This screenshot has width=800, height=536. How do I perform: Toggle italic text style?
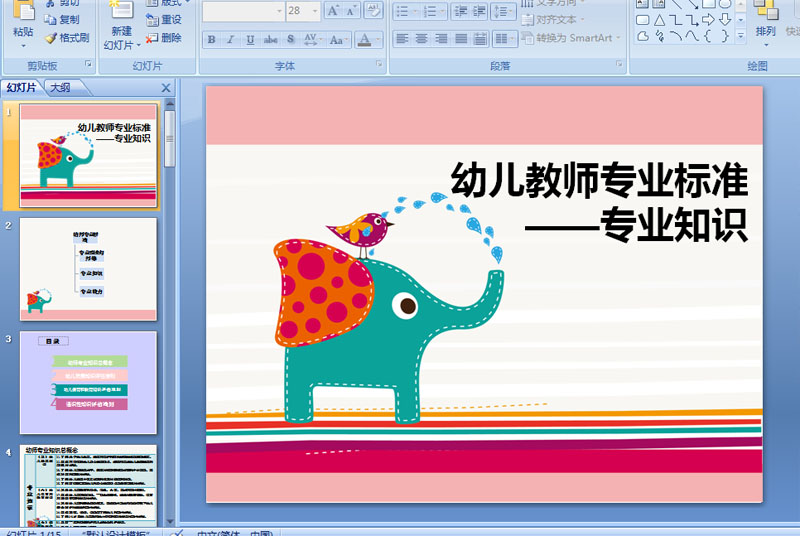[x=231, y=39]
